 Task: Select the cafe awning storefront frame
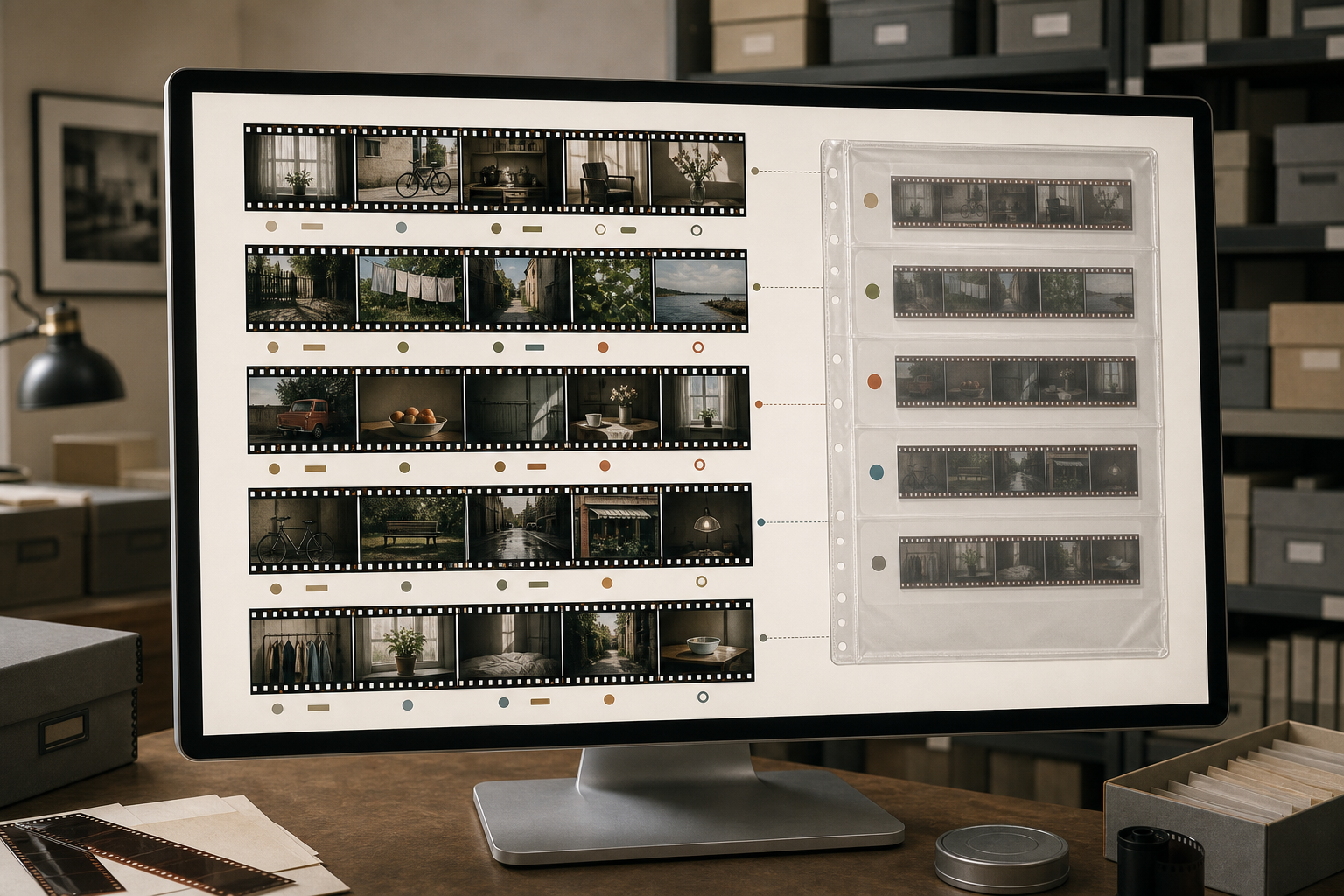616,528
